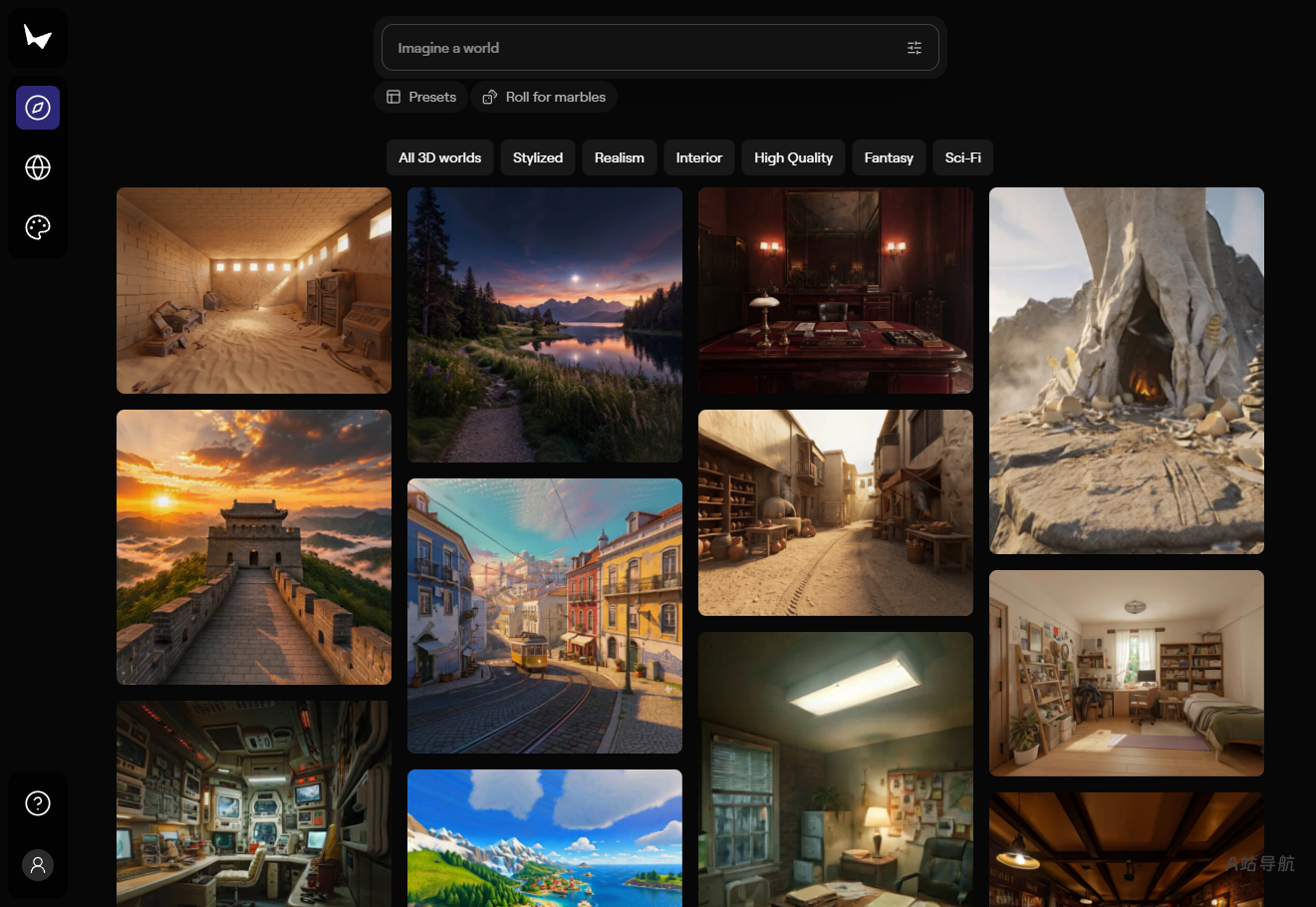Select the All 3D worlds filter
1316x907 pixels.
pos(439,157)
